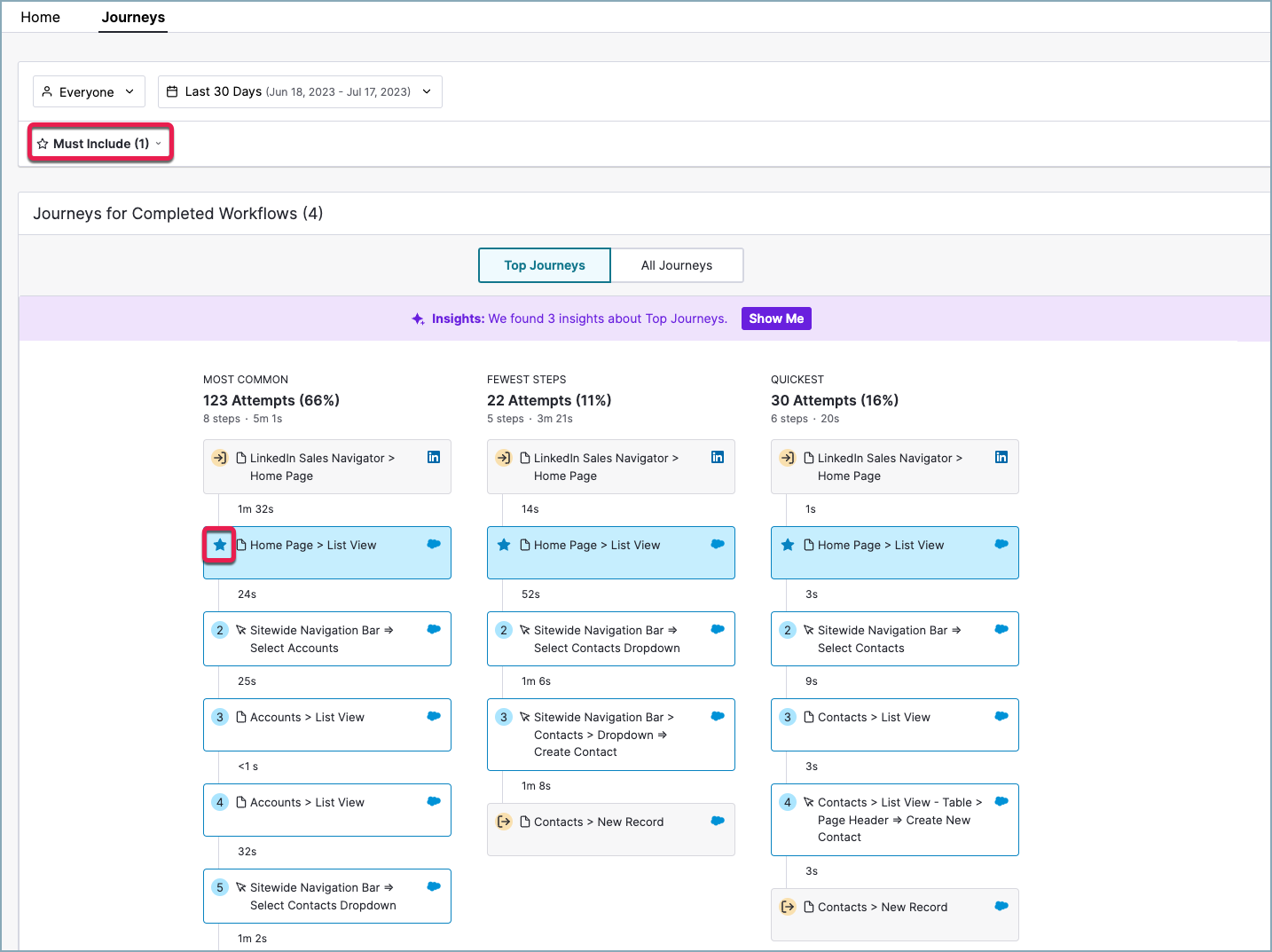1272x952 pixels.
Task: Open Most Common LinkedIn Sales Navigator step
Action: tap(327, 467)
